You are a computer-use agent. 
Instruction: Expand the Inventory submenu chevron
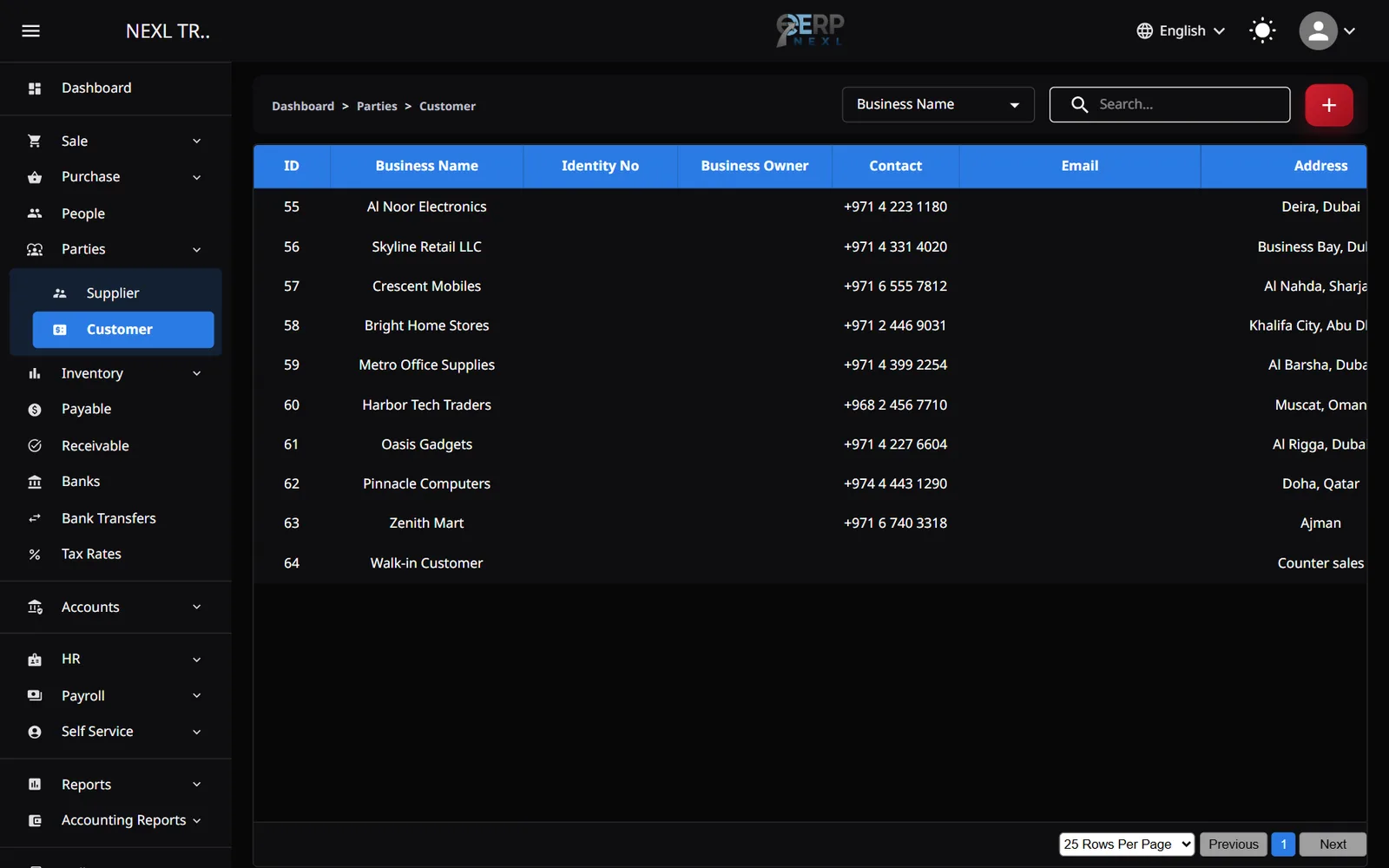click(x=197, y=373)
